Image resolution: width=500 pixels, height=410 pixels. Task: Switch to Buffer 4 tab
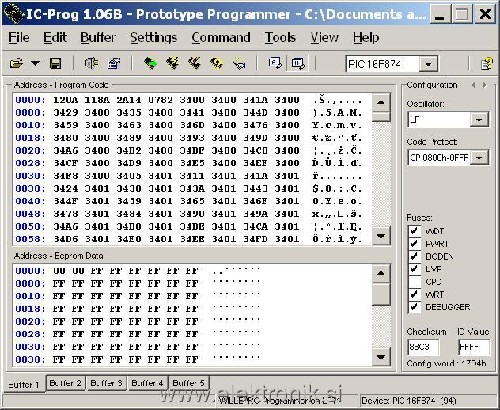pyautogui.click(x=147, y=383)
